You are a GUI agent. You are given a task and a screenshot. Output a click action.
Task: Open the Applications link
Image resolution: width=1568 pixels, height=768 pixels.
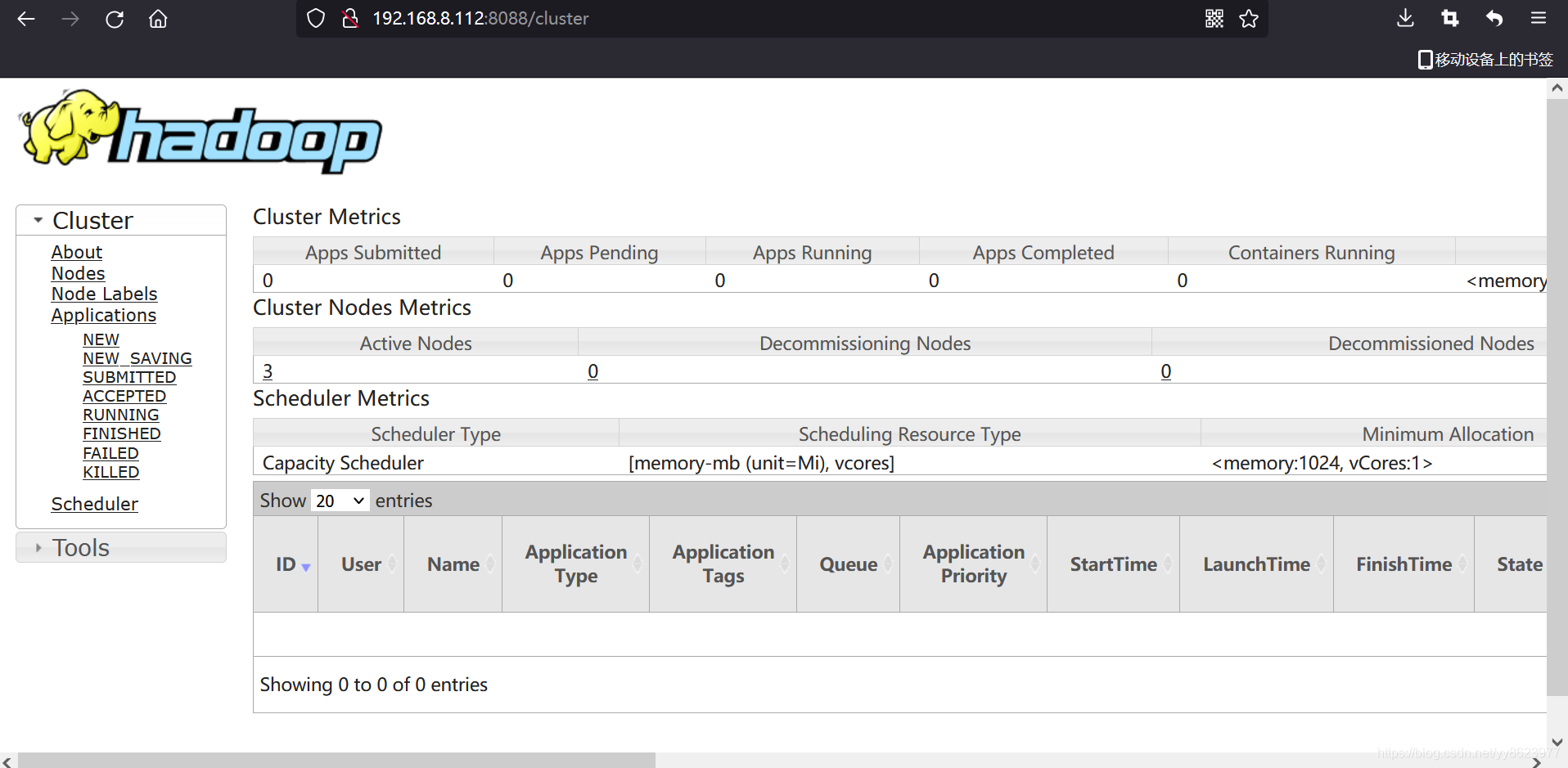104,315
